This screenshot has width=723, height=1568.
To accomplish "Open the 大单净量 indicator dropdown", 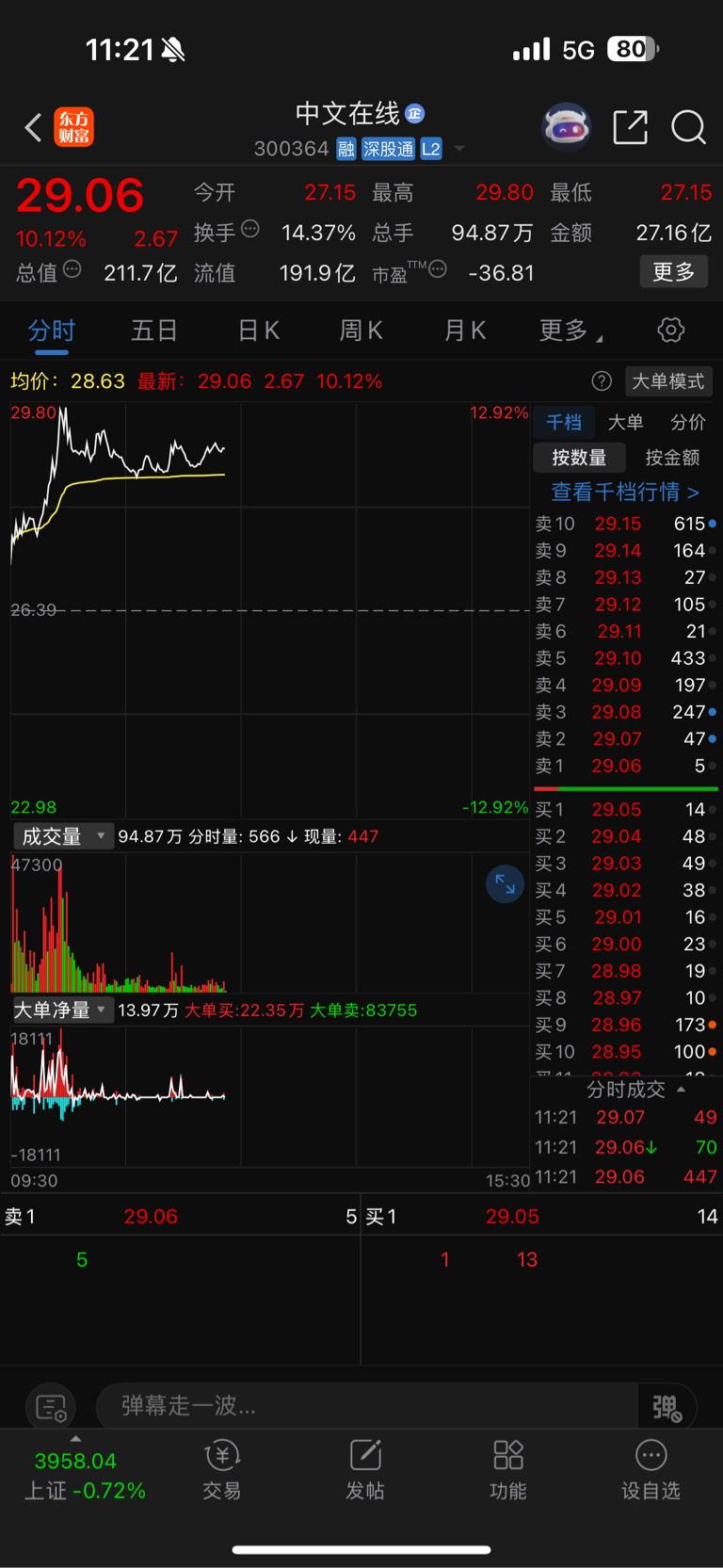I will pyautogui.click(x=62, y=1010).
